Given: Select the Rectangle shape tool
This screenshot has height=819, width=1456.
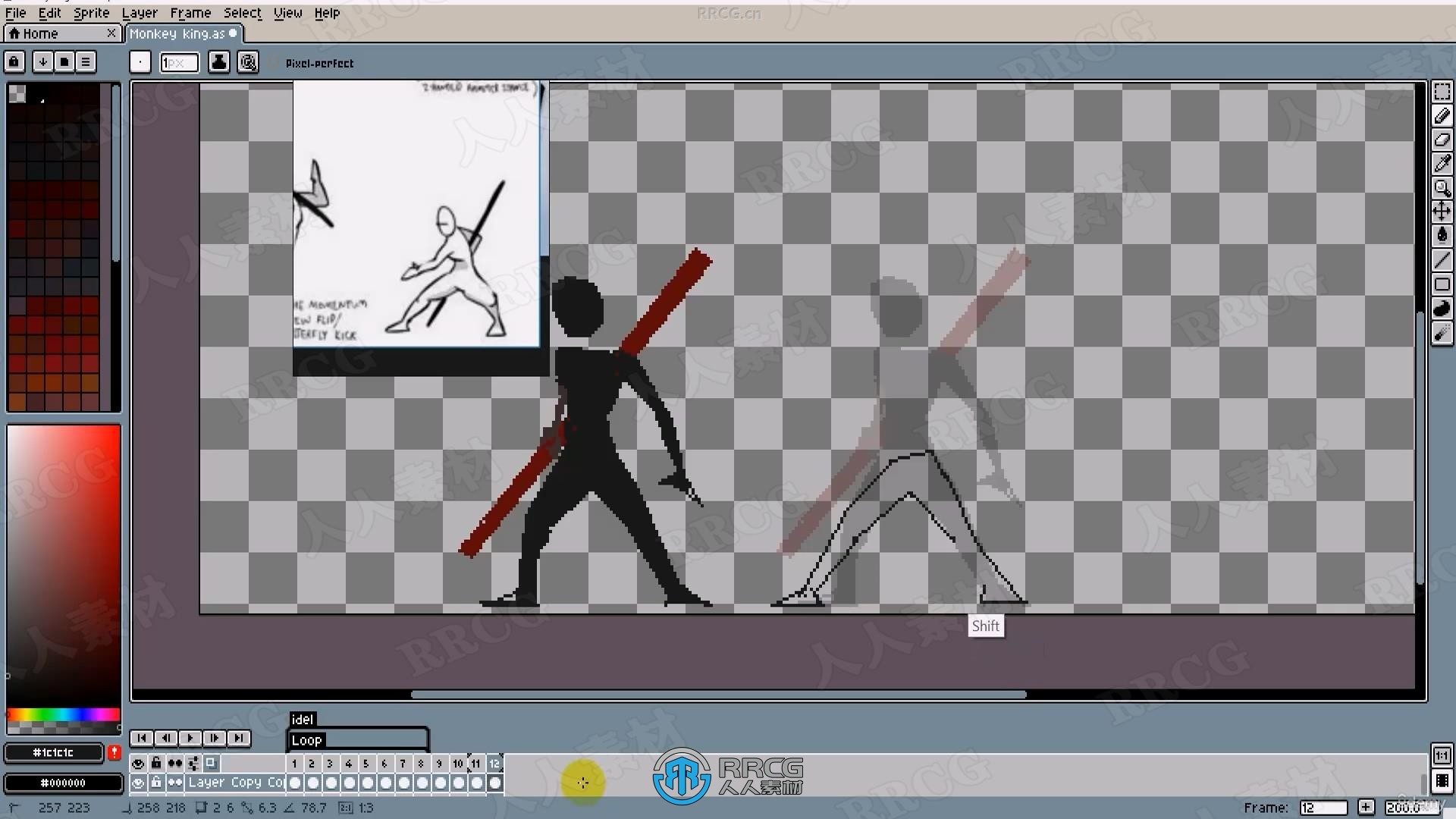Looking at the screenshot, I should point(1442,284).
